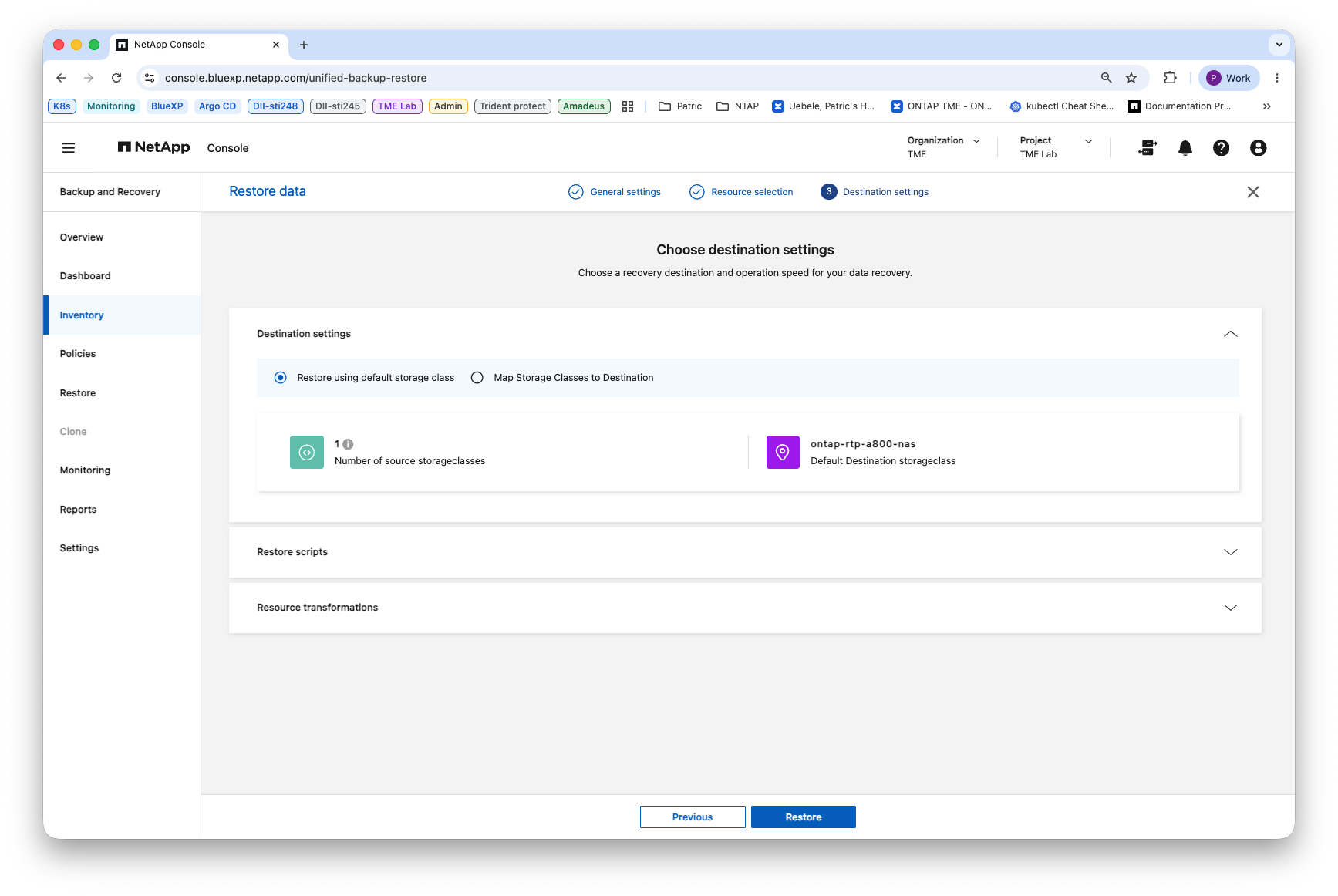Open the agents/connector icon in header
The height and width of the screenshot is (896, 1338).
pos(1148,148)
